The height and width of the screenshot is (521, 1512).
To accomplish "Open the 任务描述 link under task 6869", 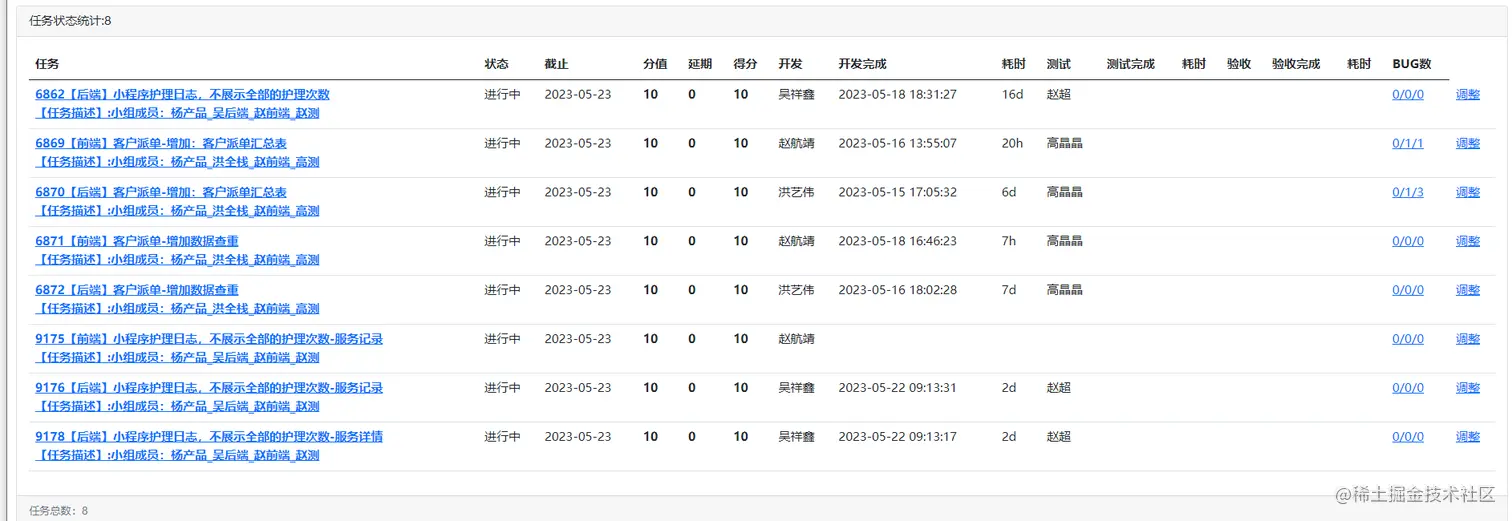I will coord(177,162).
